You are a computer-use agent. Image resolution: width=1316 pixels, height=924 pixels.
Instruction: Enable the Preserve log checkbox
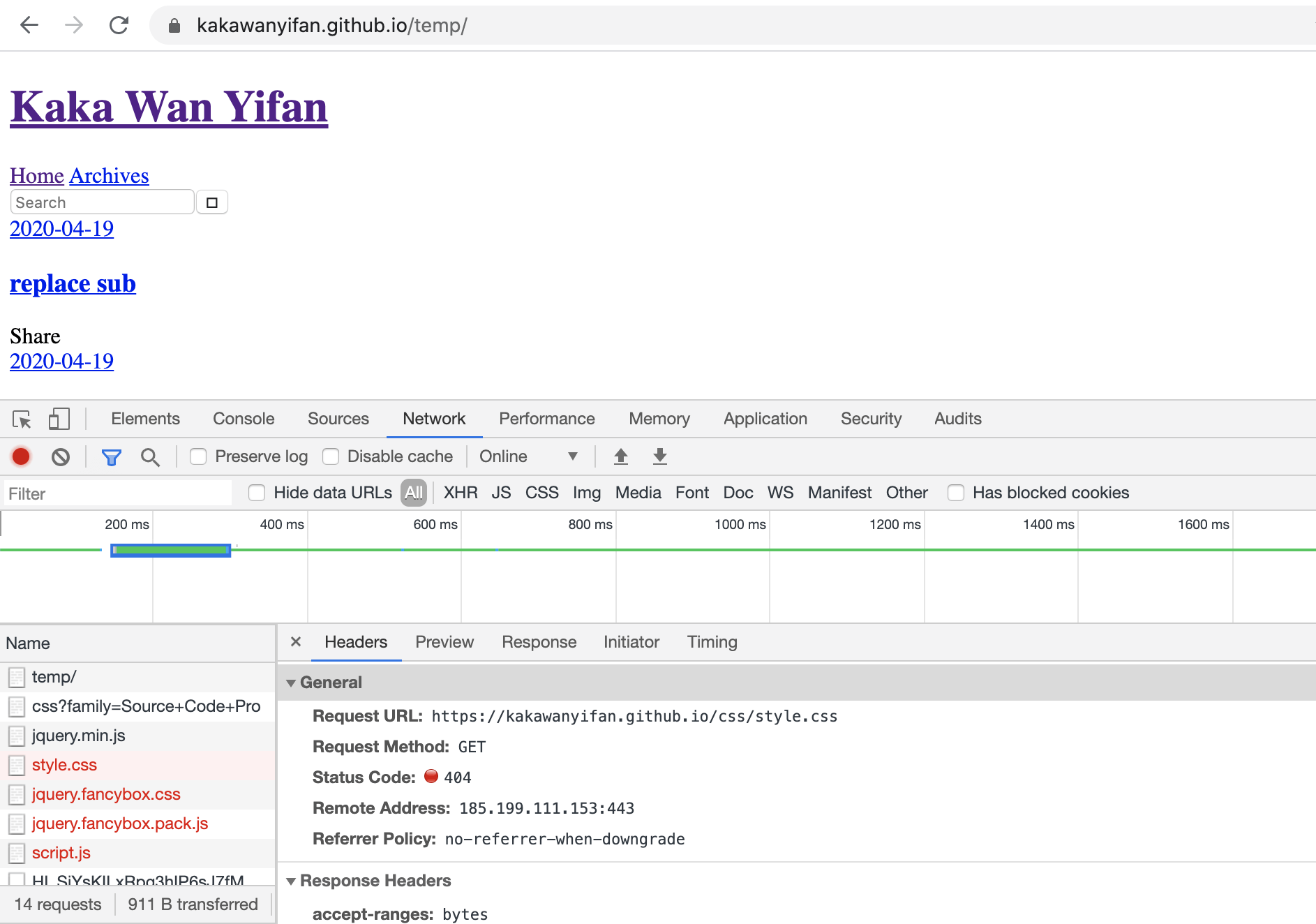(199, 456)
